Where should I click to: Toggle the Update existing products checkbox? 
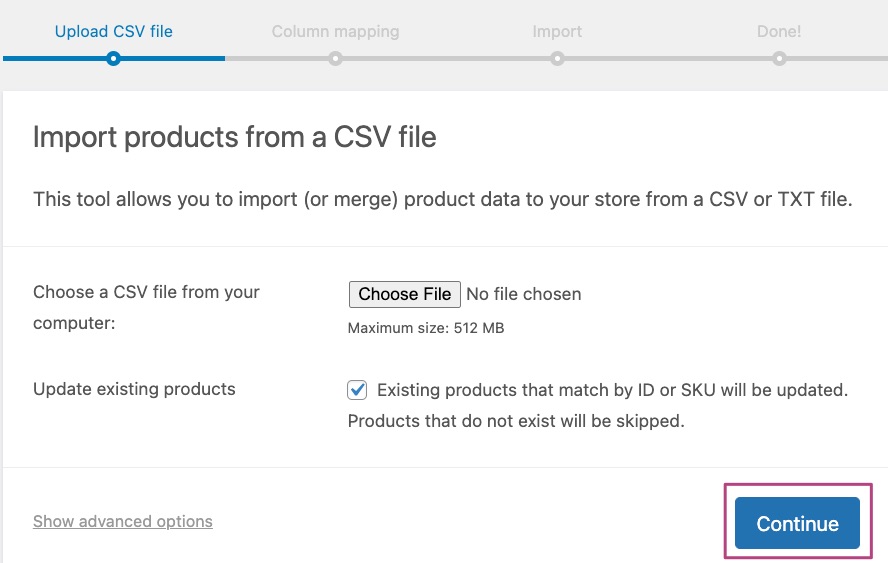point(357,390)
